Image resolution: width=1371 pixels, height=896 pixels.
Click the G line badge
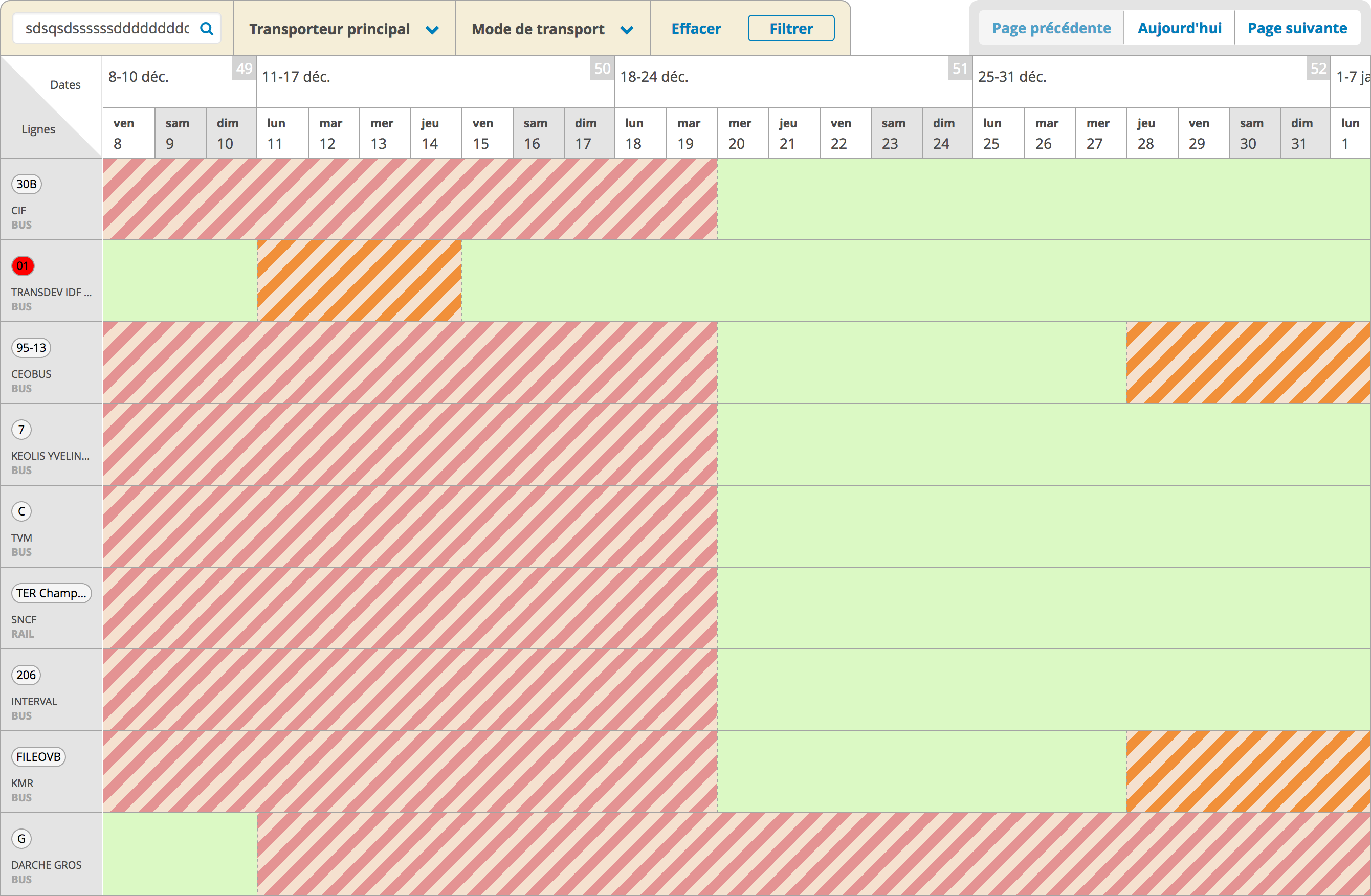coord(21,838)
